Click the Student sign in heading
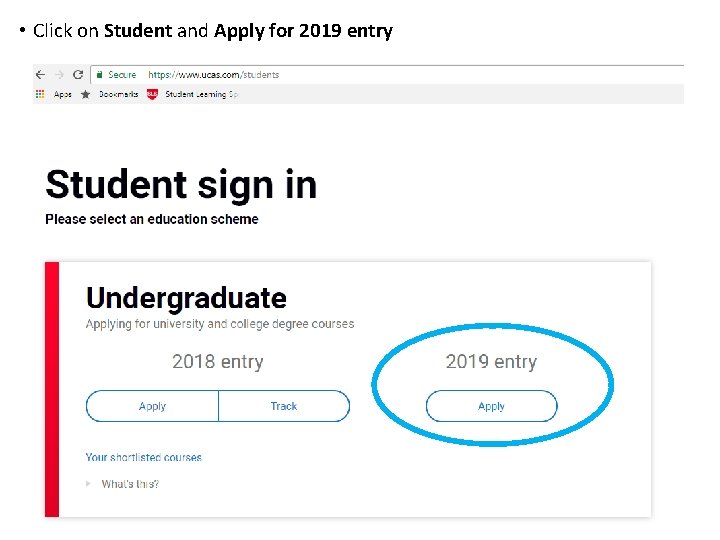 [181, 185]
